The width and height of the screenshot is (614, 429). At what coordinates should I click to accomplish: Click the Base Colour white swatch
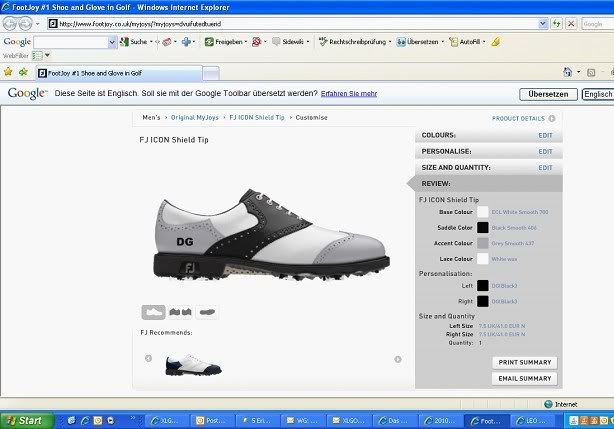click(x=482, y=212)
